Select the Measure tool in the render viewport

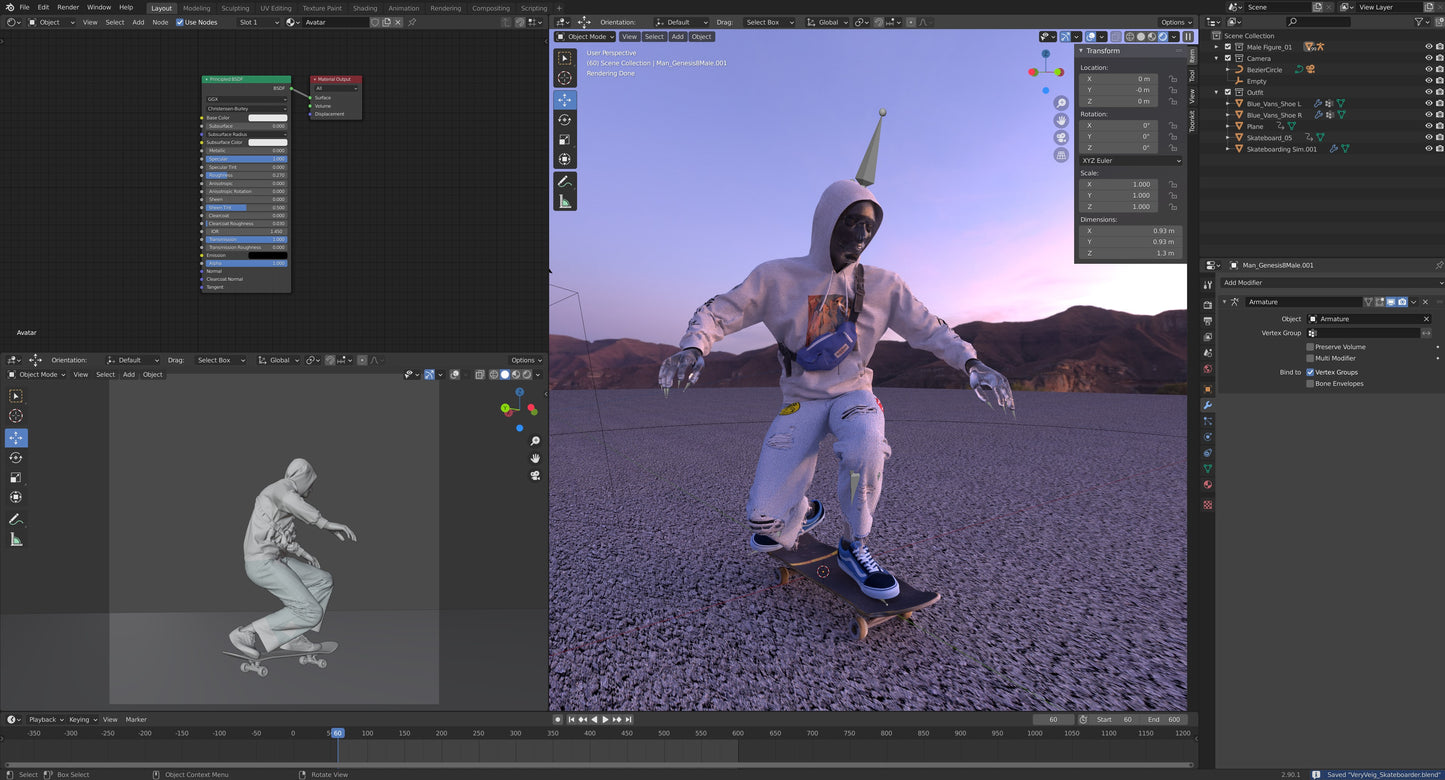pyautogui.click(x=565, y=202)
